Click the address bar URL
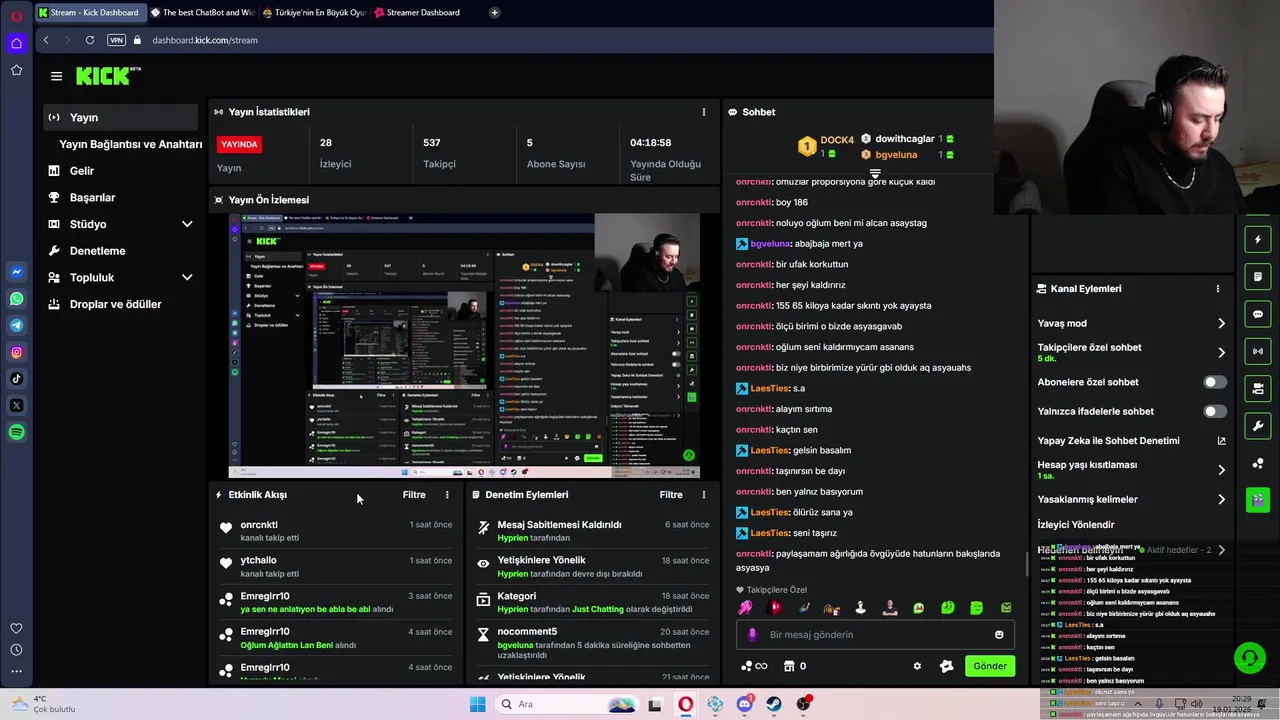This screenshot has height=720, width=1280. tap(205, 40)
